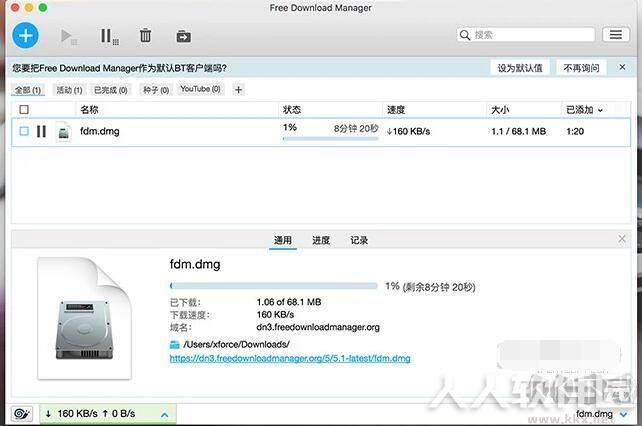Select the 全部 (1) filter tab
The height and width of the screenshot is (426, 642).
click(x=28, y=90)
